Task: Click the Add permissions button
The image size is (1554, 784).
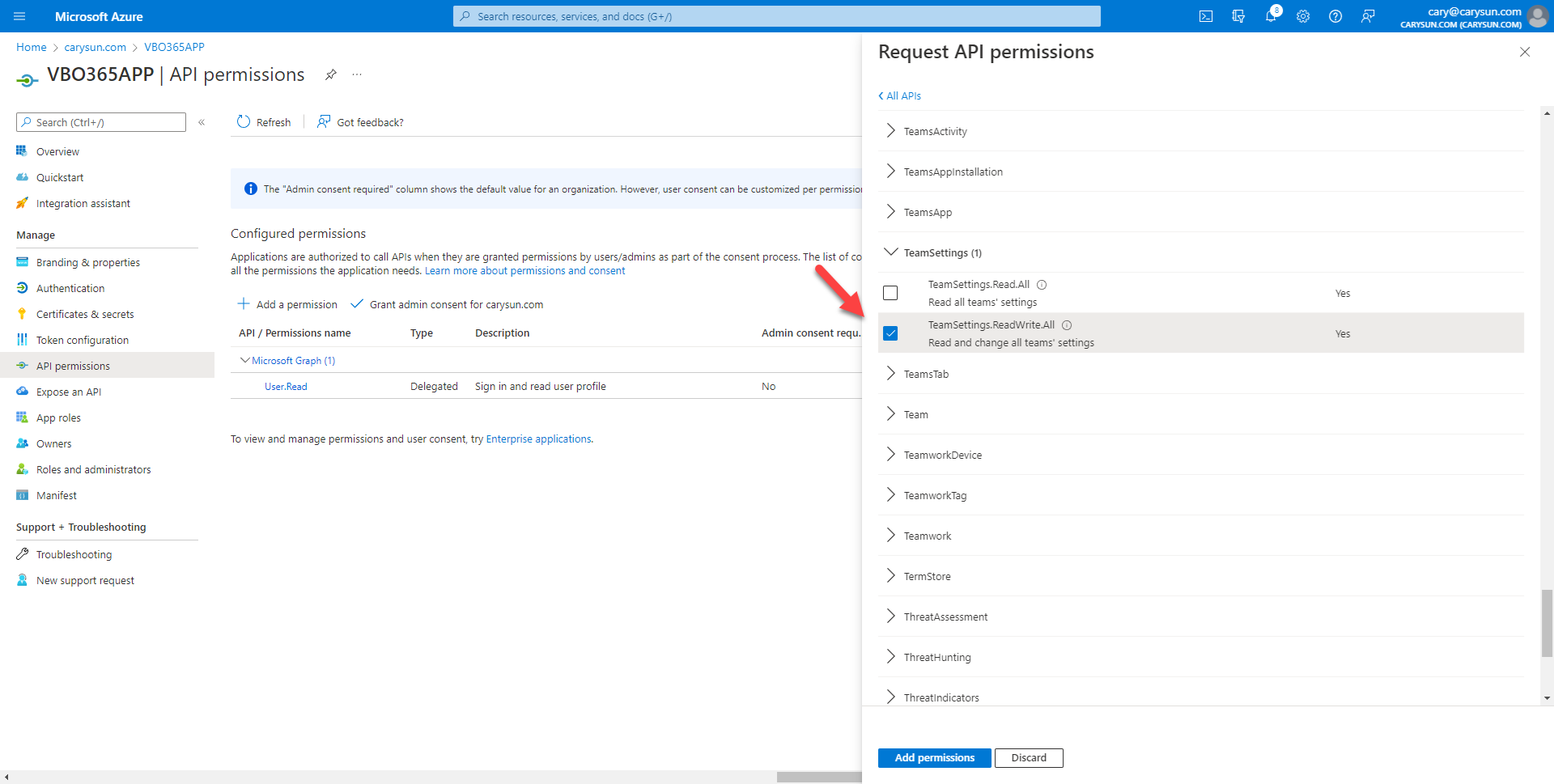Action: coord(934,757)
